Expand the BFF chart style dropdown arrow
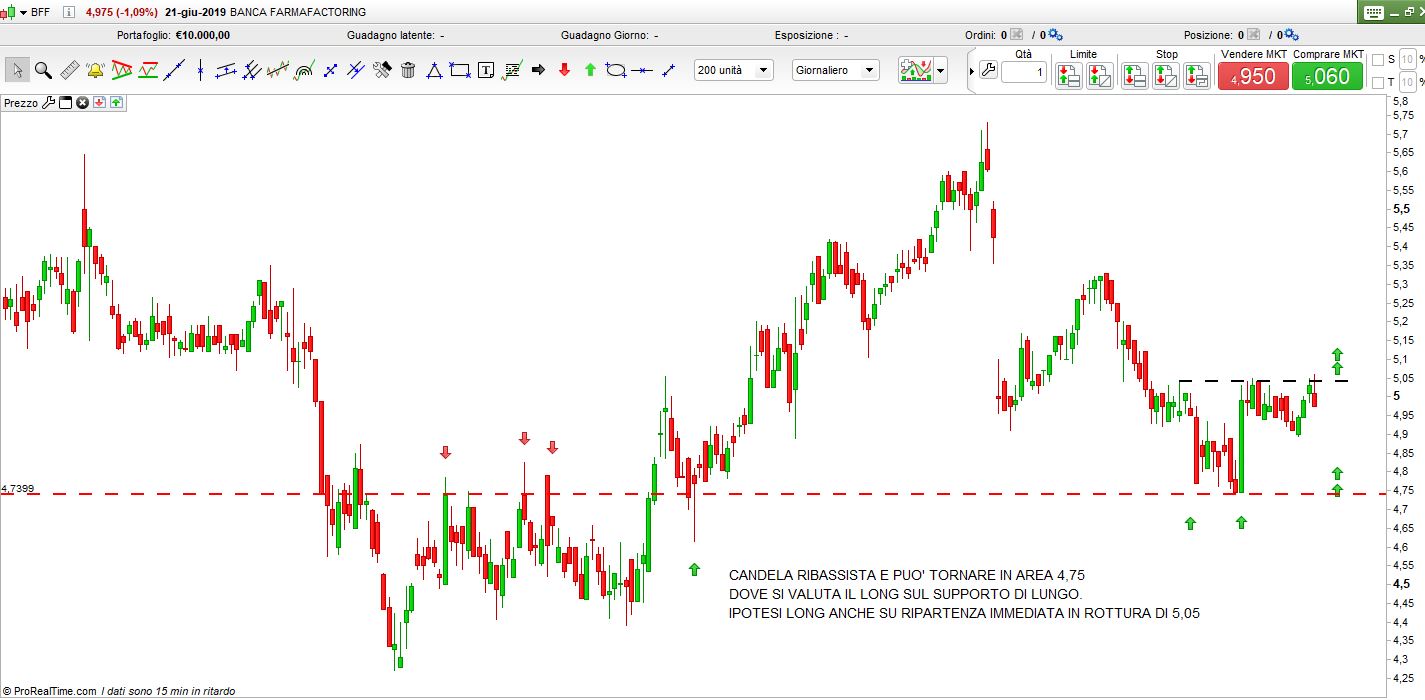 pos(23,12)
